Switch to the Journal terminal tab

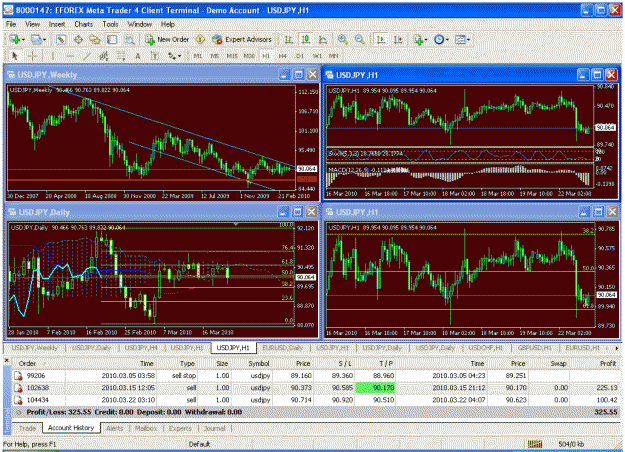[214, 428]
